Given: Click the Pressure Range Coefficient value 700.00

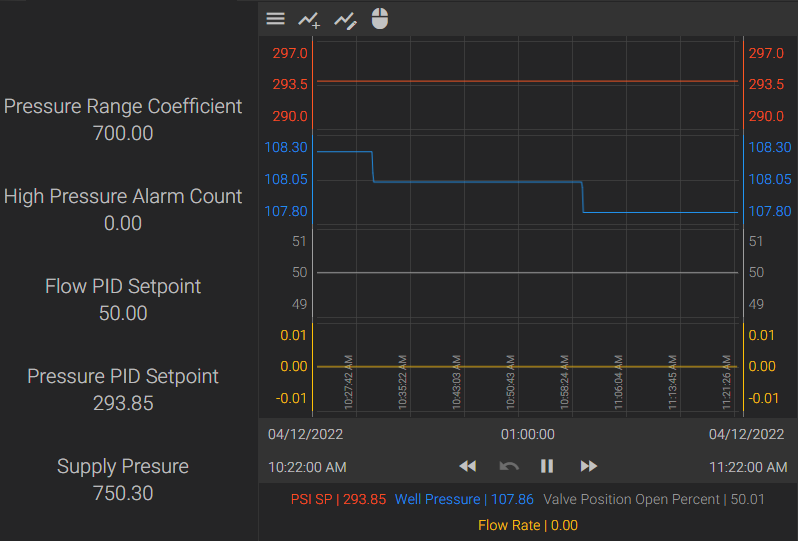Looking at the screenshot, I should click(x=123, y=133).
